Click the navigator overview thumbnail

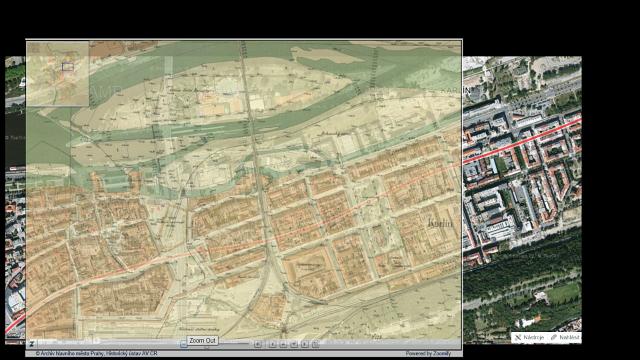click(x=58, y=73)
